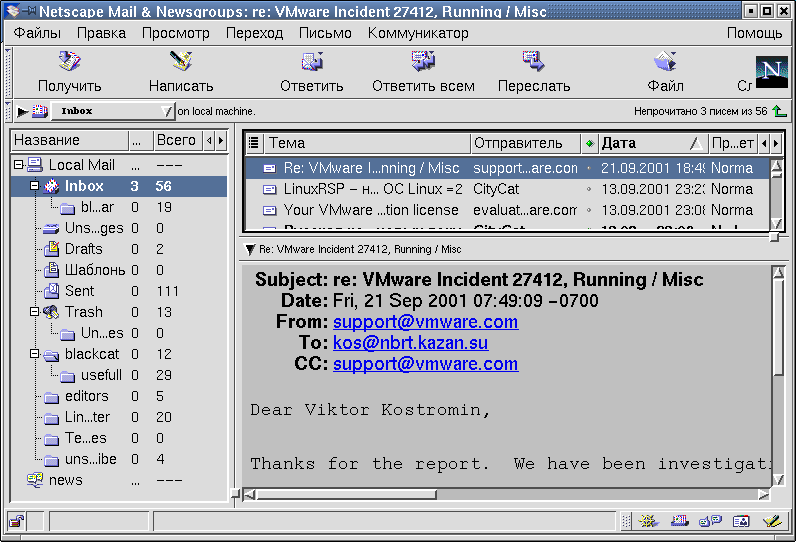Screen dimensions: 796x542
Task: Open Address Book icon in status bar
Action: pyautogui.click(x=741, y=521)
